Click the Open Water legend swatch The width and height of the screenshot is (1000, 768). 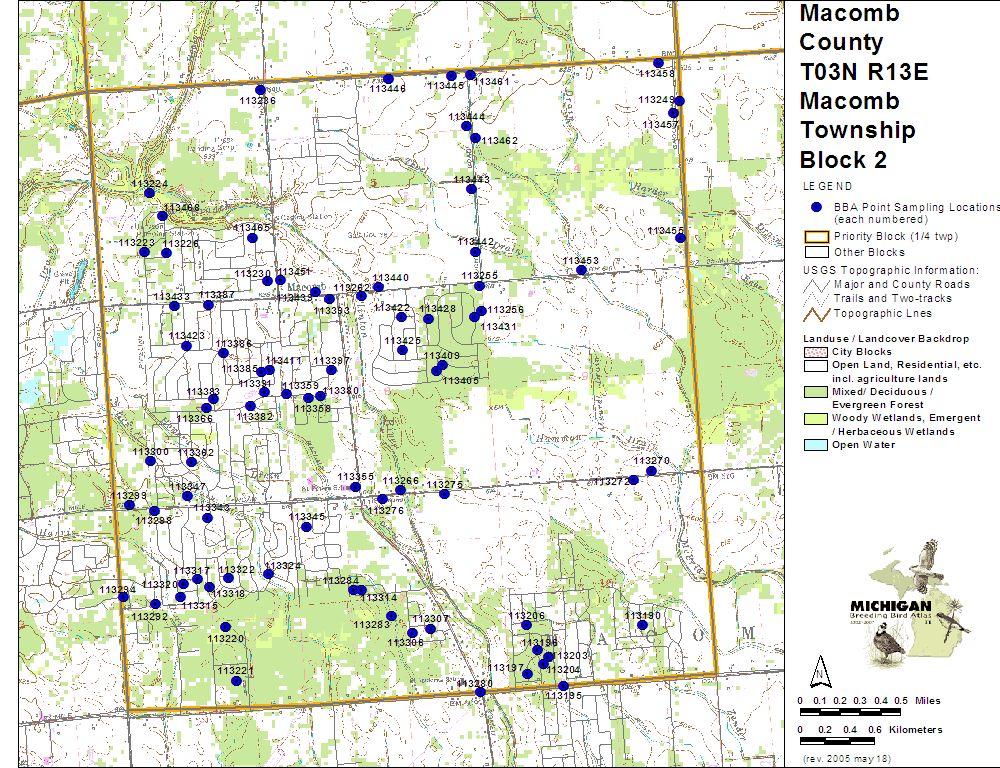[x=816, y=445]
